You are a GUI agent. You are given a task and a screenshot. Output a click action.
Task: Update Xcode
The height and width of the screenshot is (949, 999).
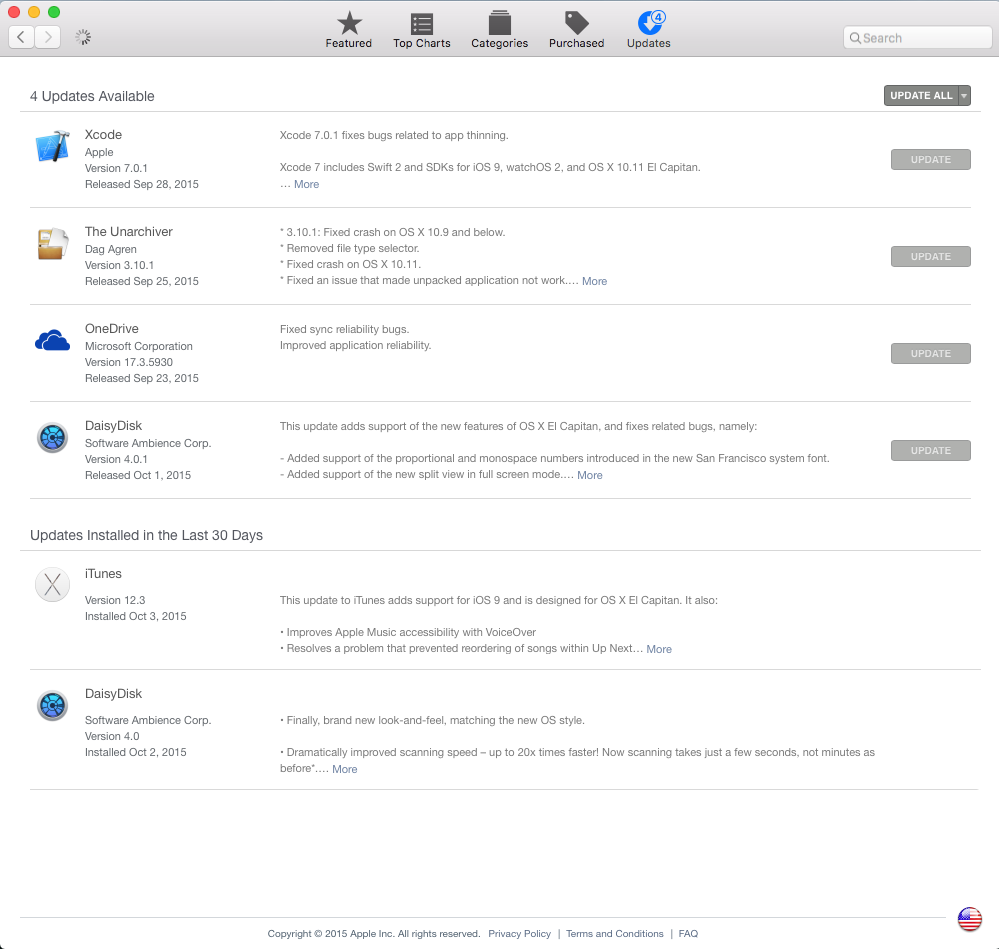click(930, 159)
